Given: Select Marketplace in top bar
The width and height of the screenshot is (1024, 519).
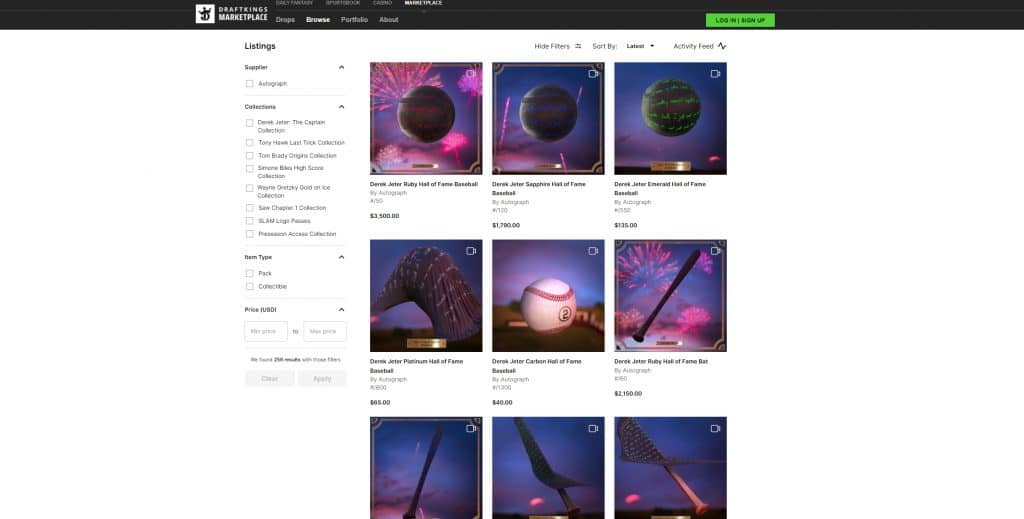Looking at the screenshot, I should tap(423, 3).
